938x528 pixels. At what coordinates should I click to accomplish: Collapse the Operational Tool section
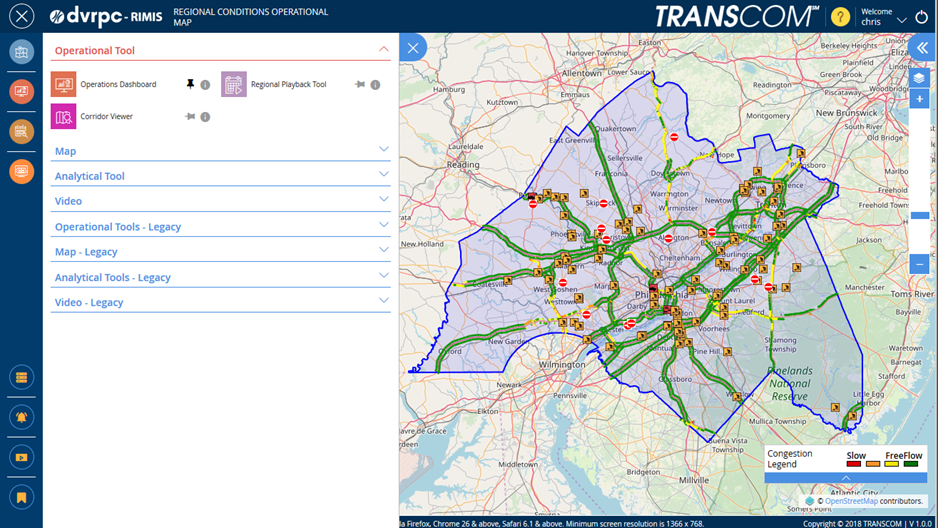pyautogui.click(x=384, y=49)
